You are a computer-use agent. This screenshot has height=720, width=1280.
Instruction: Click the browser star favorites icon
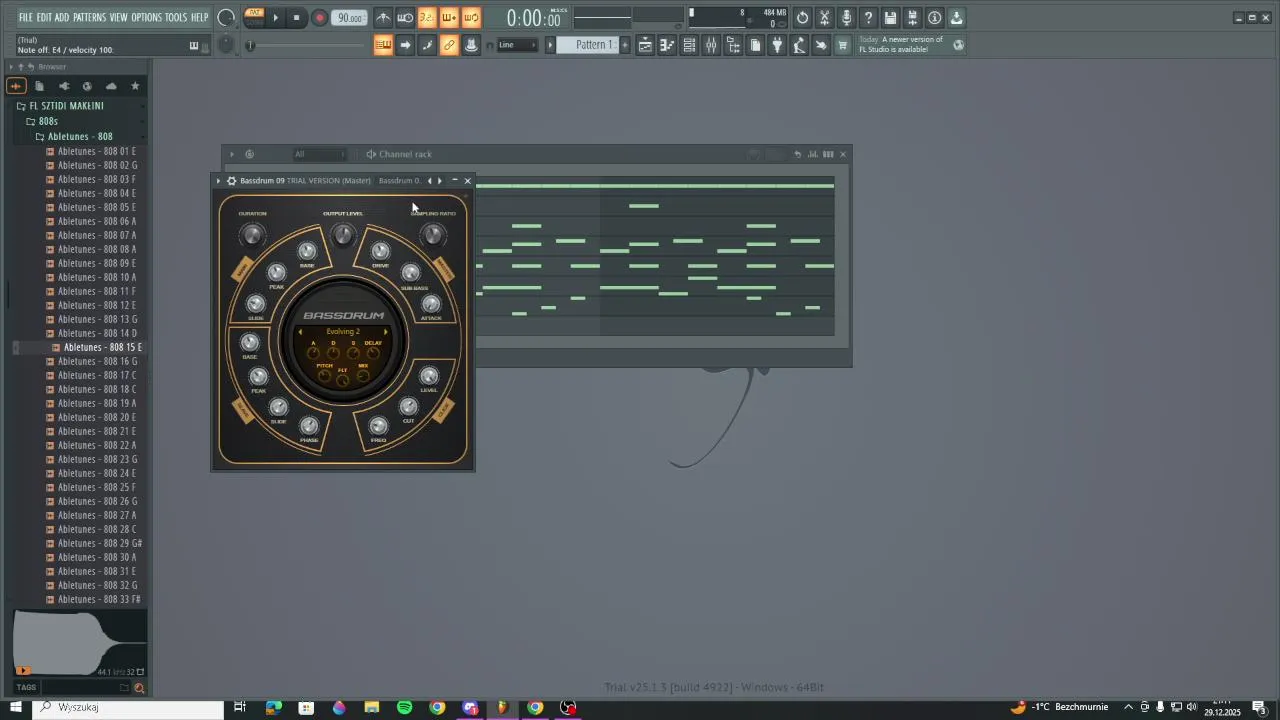tap(135, 86)
